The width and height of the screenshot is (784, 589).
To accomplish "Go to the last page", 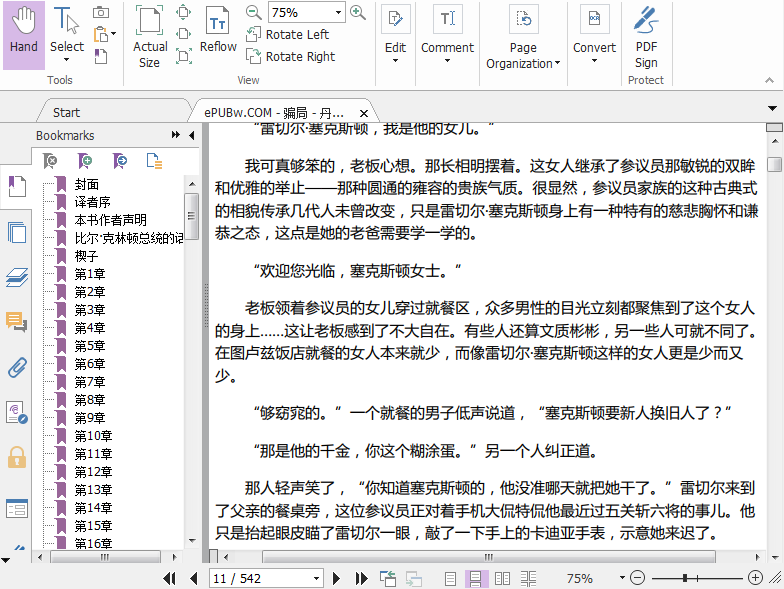I will pyautogui.click(x=361, y=578).
